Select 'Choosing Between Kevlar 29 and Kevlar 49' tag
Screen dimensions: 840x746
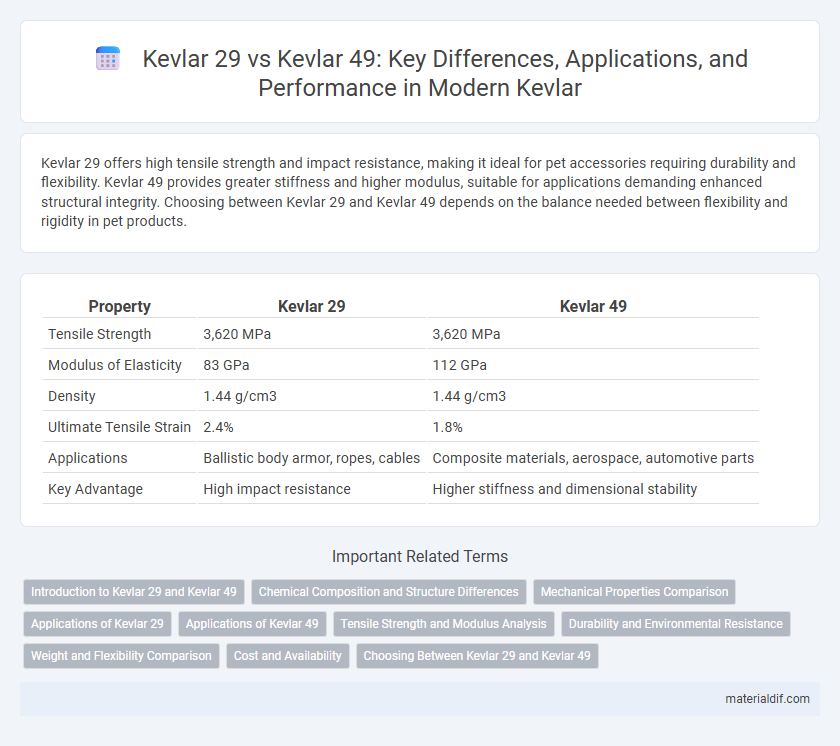[477, 655]
